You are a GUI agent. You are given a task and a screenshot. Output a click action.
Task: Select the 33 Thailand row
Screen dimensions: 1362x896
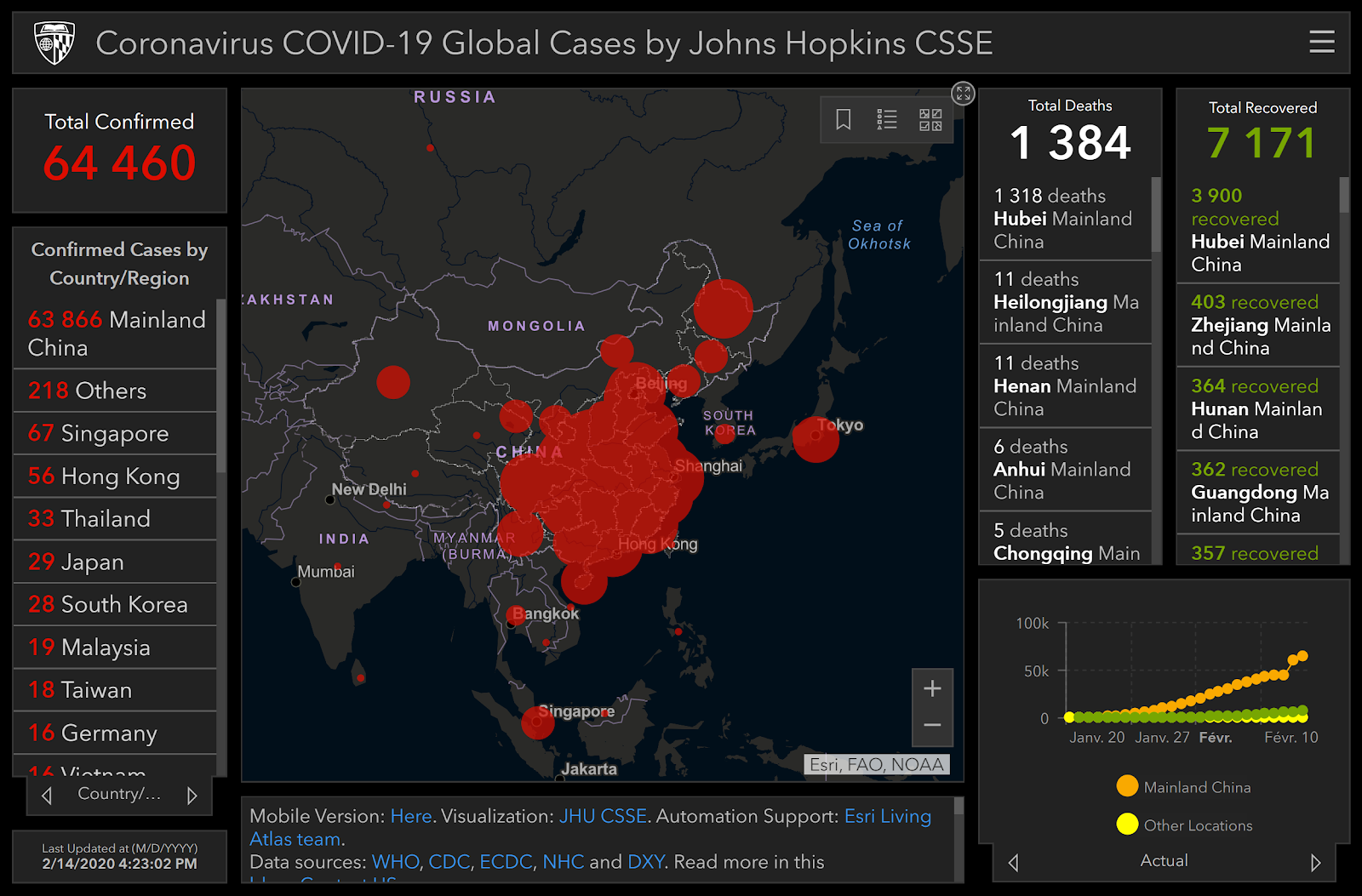tap(115, 519)
